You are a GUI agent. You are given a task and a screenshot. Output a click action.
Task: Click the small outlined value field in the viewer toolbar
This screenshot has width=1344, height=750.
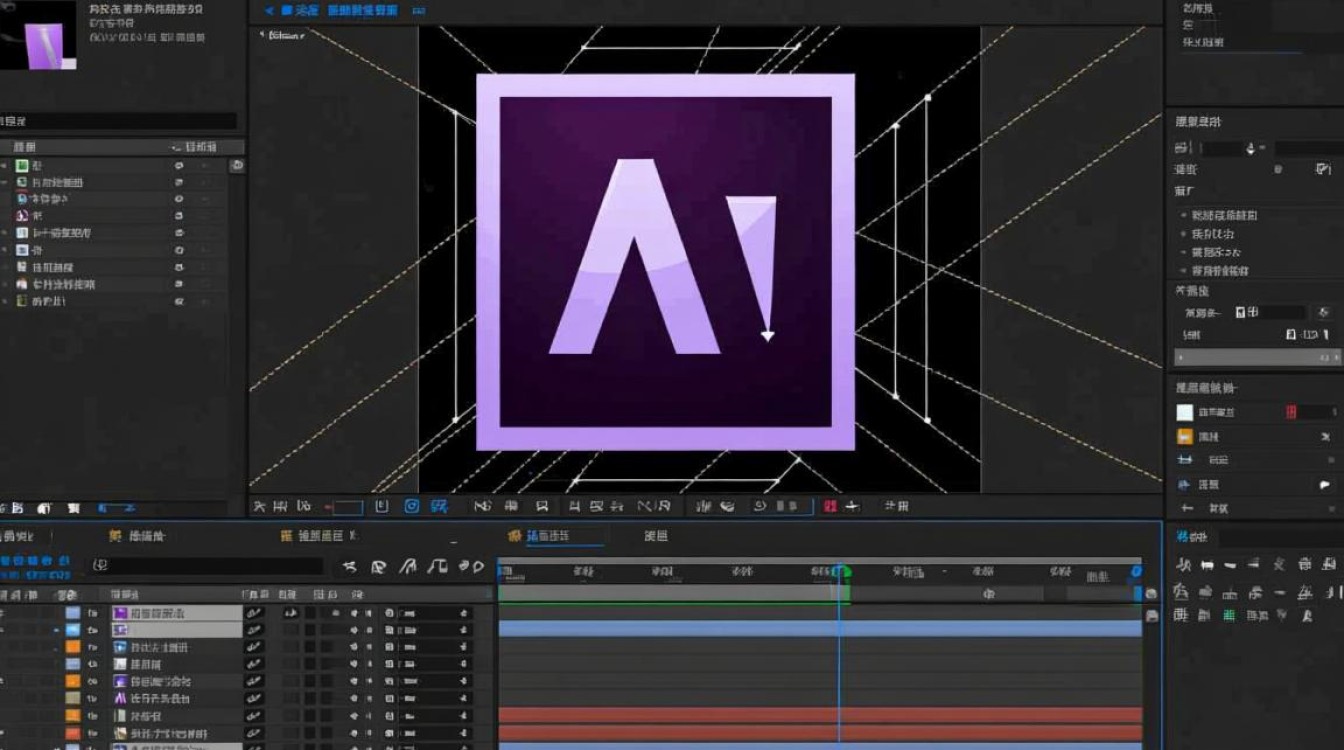point(348,507)
